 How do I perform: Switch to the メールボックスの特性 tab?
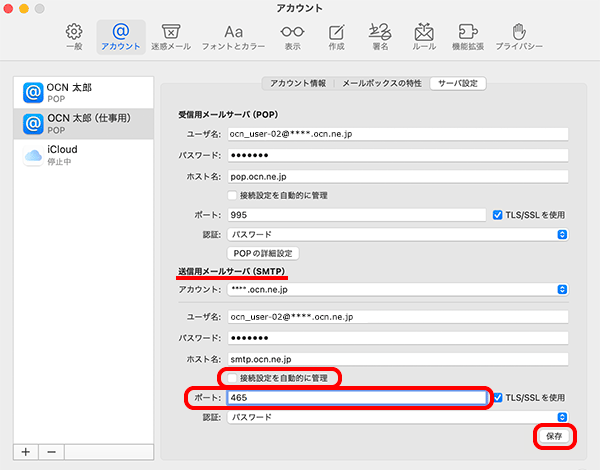[x=382, y=83]
